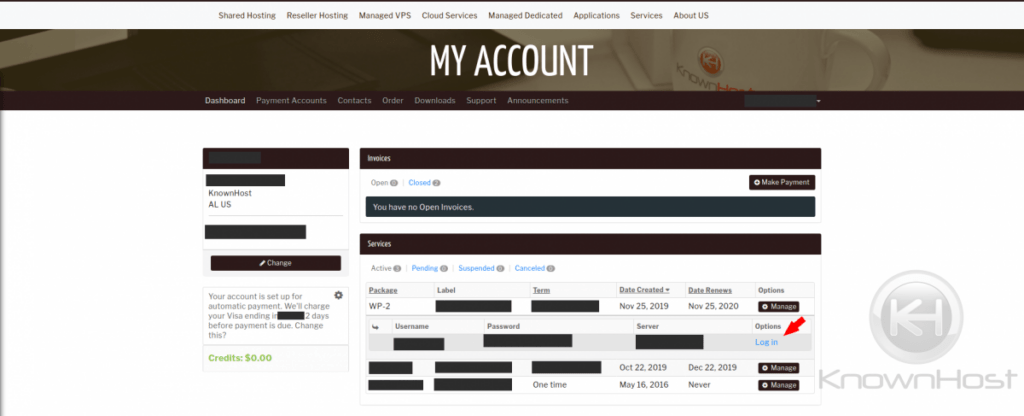Click the autopay settings gear icon
The height and width of the screenshot is (416, 1024).
(x=338, y=295)
